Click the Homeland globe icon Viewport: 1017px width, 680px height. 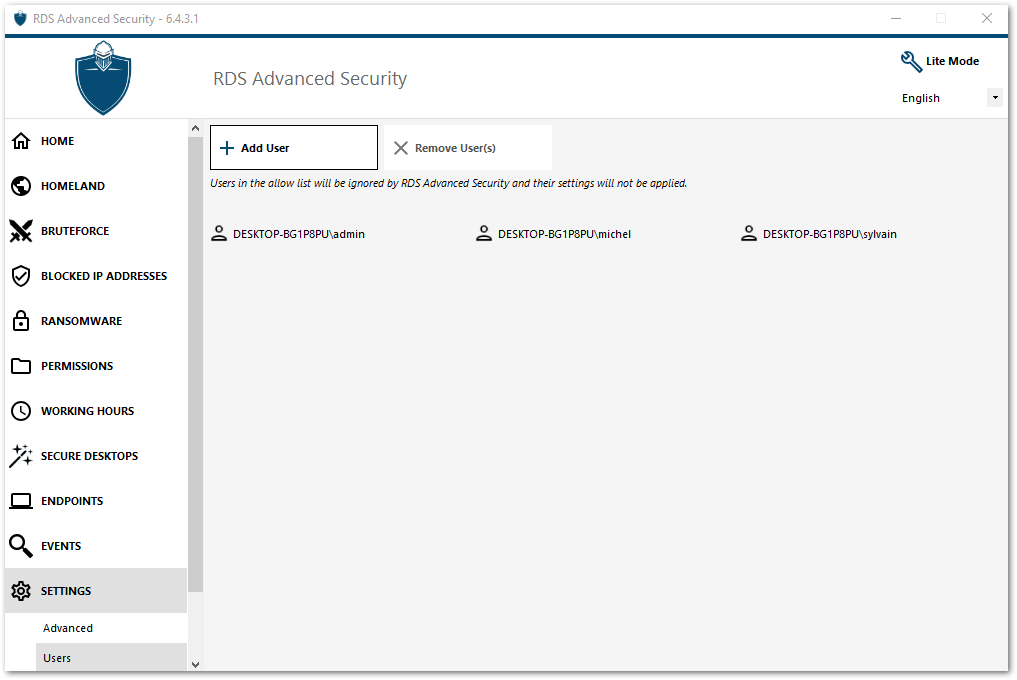(x=21, y=186)
